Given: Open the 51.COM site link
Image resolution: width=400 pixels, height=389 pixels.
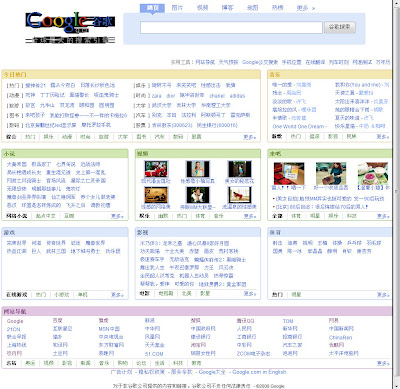Looking at the screenshot, I should pyautogui.click(x=154, y=354).
